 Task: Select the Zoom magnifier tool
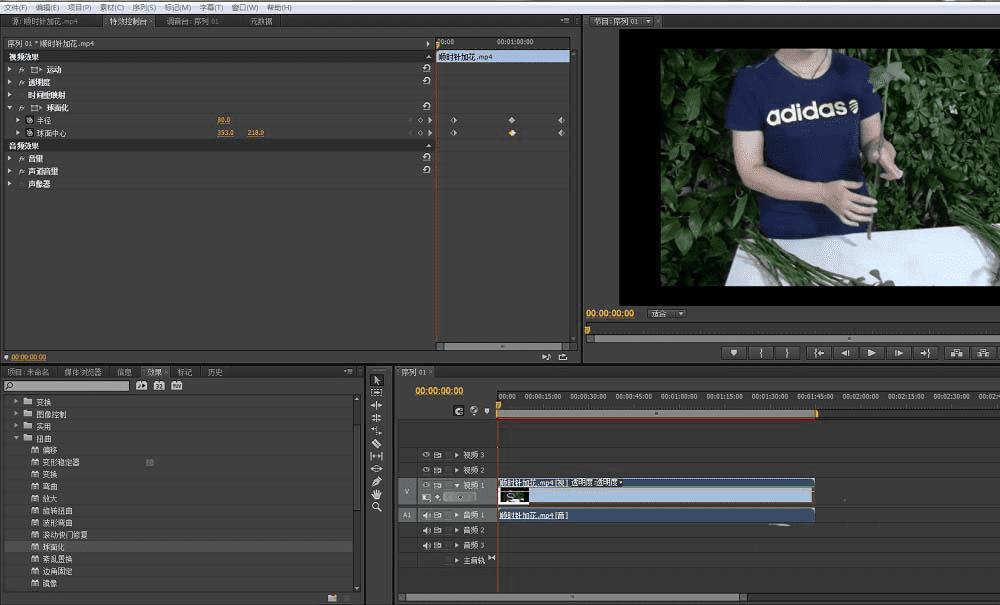pyautogui.click(x=376, y=507)
